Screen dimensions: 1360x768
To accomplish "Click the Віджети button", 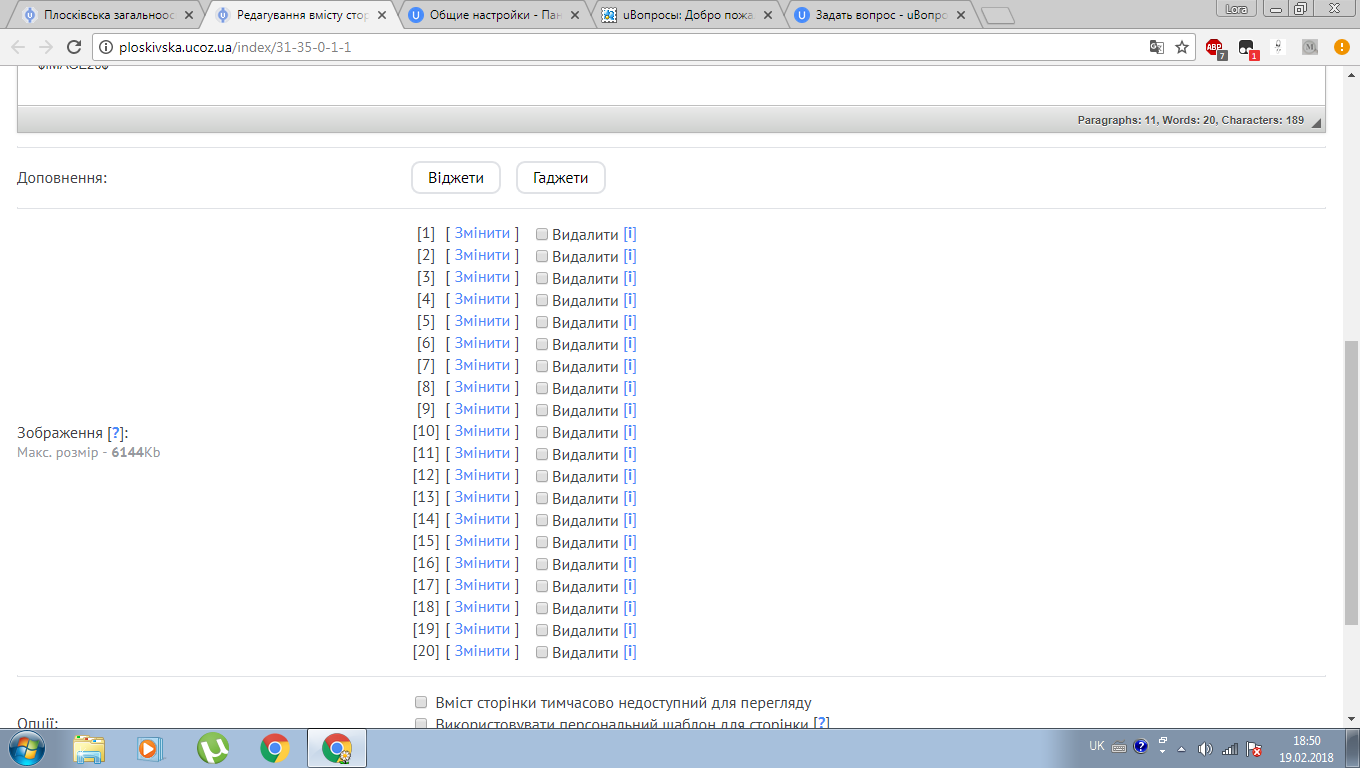I will pyautogui.click(x=456, y=178).
